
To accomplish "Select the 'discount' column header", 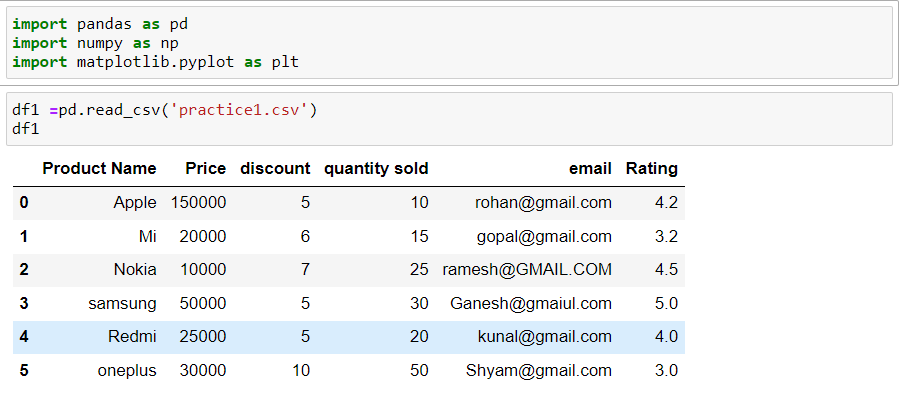I will click(275, 168).
